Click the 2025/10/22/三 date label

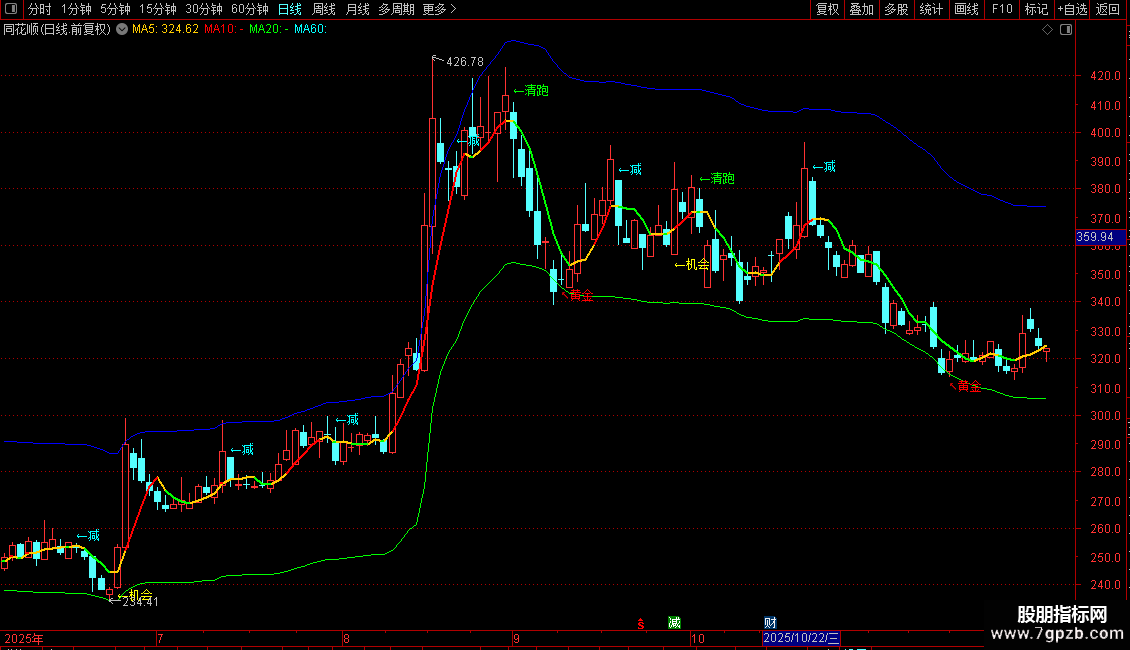click(x=801, y=638)
